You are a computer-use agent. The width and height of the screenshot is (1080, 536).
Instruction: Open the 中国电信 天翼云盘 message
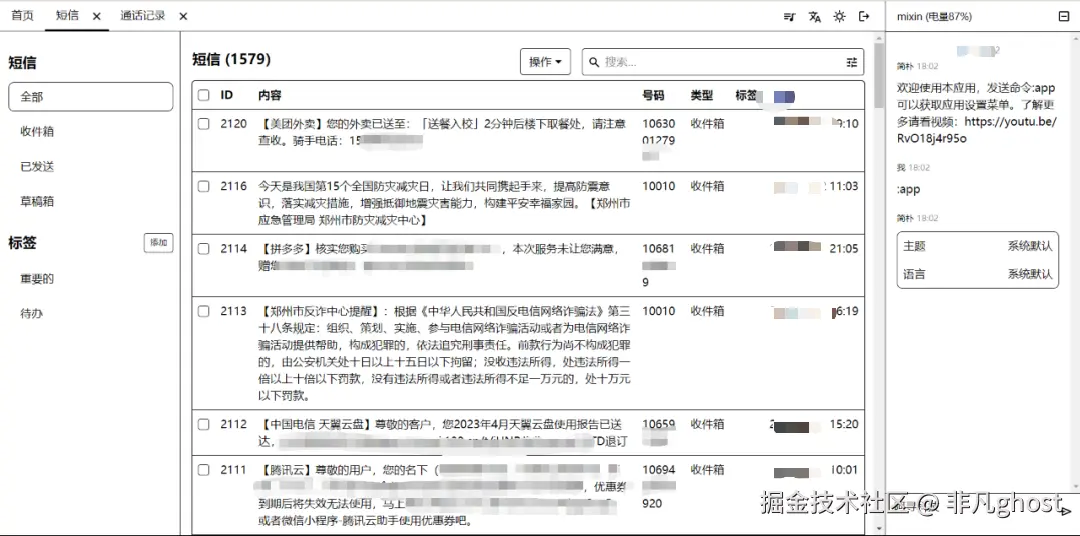pyautogui.click(x=443, y=433)
